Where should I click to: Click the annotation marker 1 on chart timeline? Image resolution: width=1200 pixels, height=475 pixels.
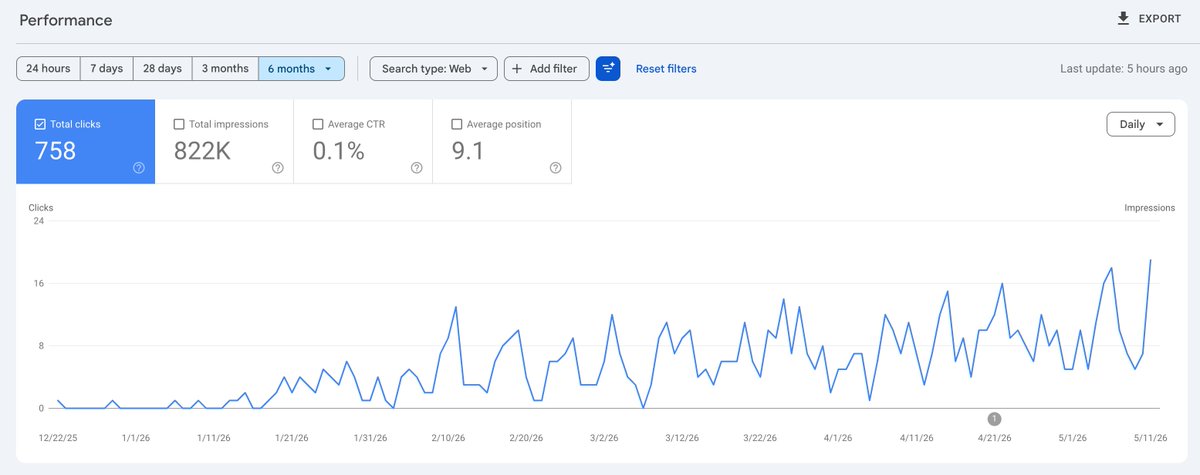[994, 418]
